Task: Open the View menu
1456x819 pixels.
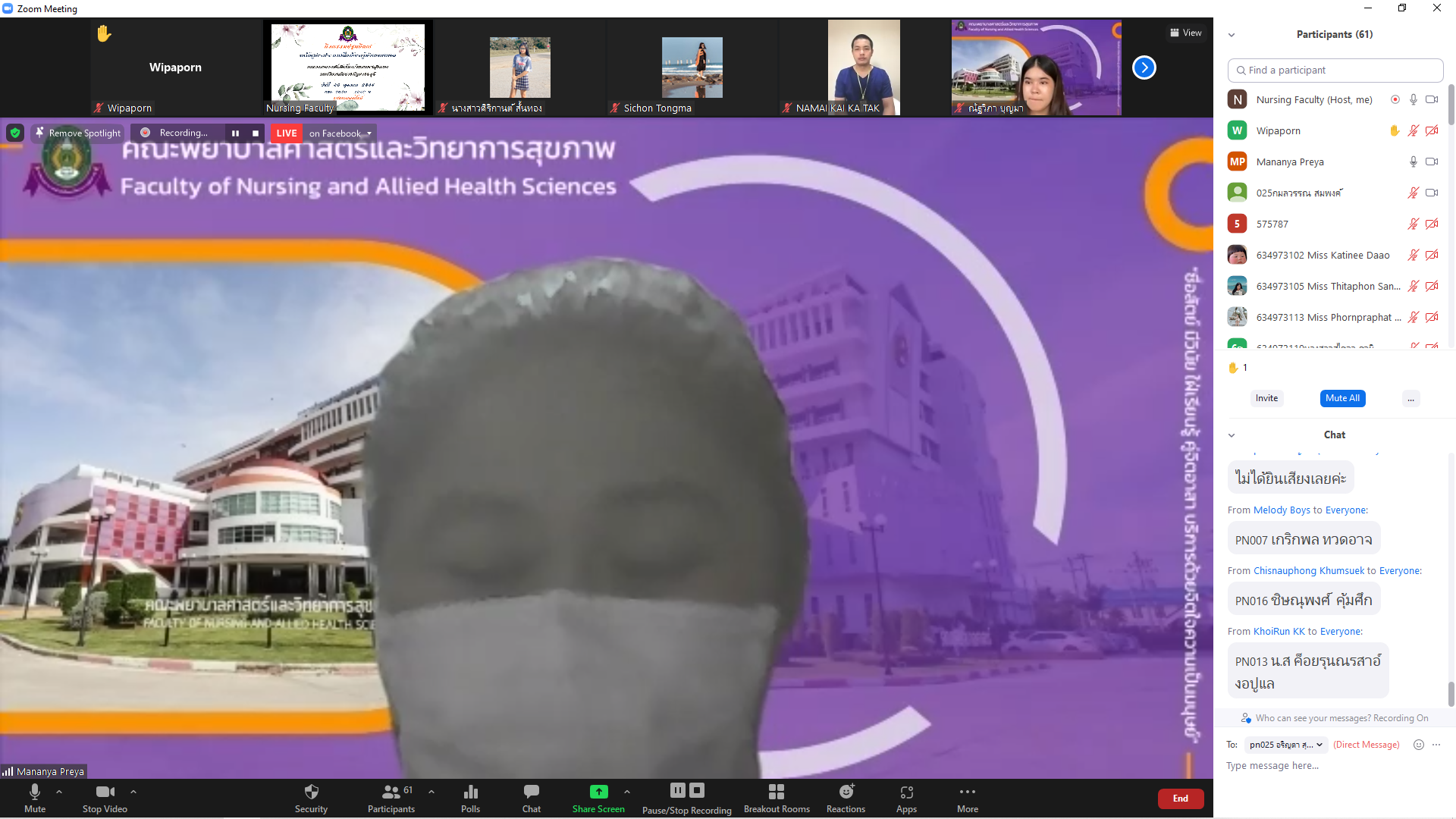Action: [x=1185, y=33]
